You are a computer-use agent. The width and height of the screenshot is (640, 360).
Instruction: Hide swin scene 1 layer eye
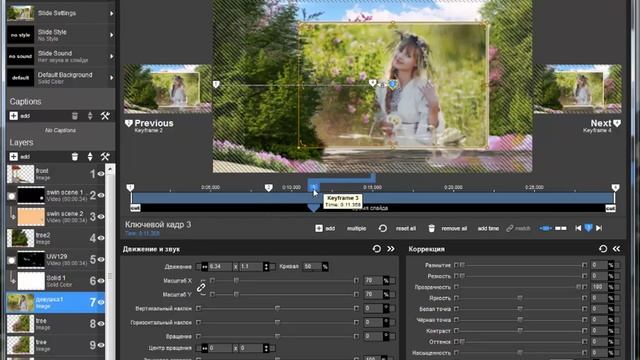101,196
